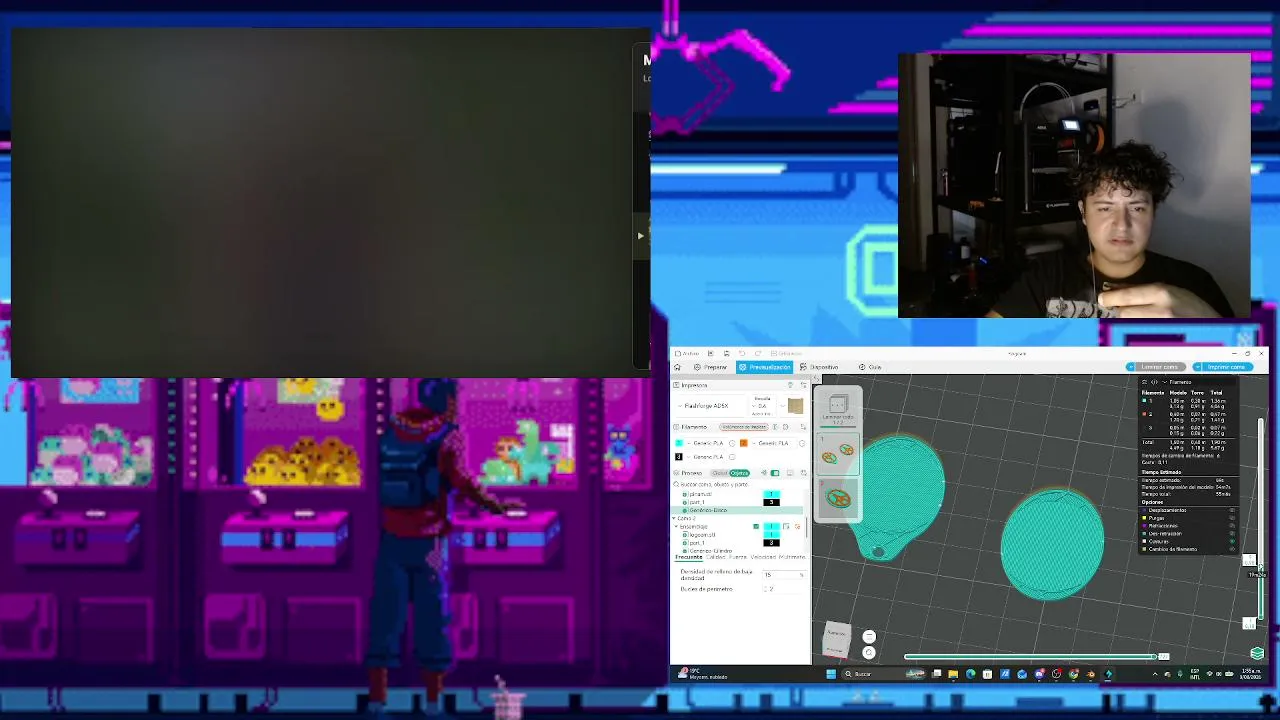1280x720 pixels.
Task: Open the Velocidad settings tab
Action: [763, 557]
